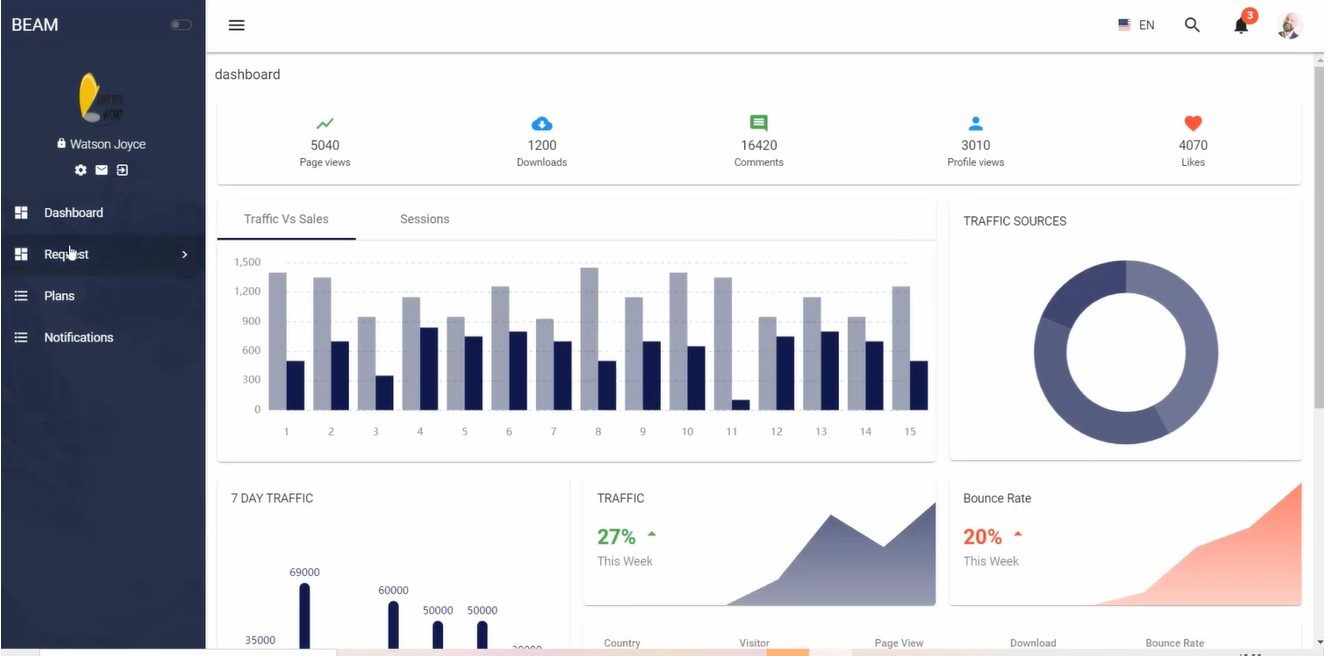Viewport: 1330px width, 656px height.
Task: Open settings gear icon under profile
Action: 81,170
